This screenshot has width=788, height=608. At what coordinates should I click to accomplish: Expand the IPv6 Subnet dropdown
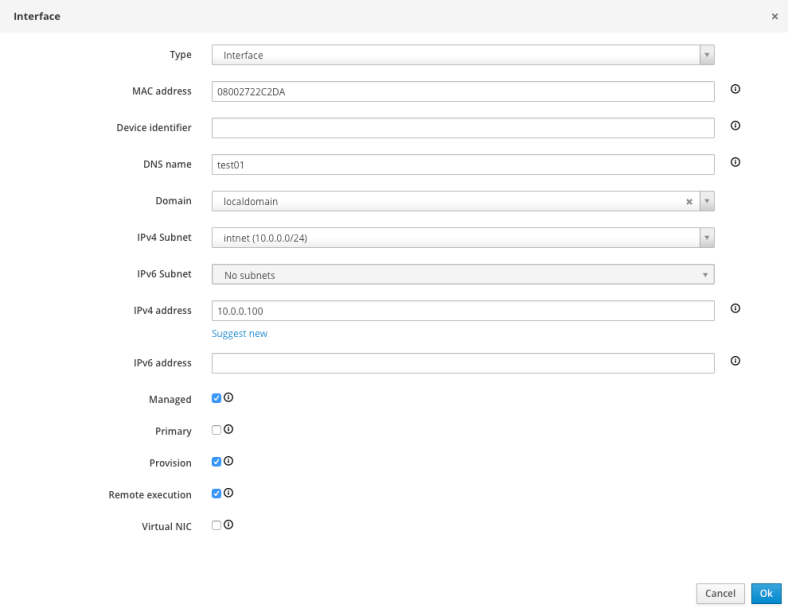coord(704,274)
